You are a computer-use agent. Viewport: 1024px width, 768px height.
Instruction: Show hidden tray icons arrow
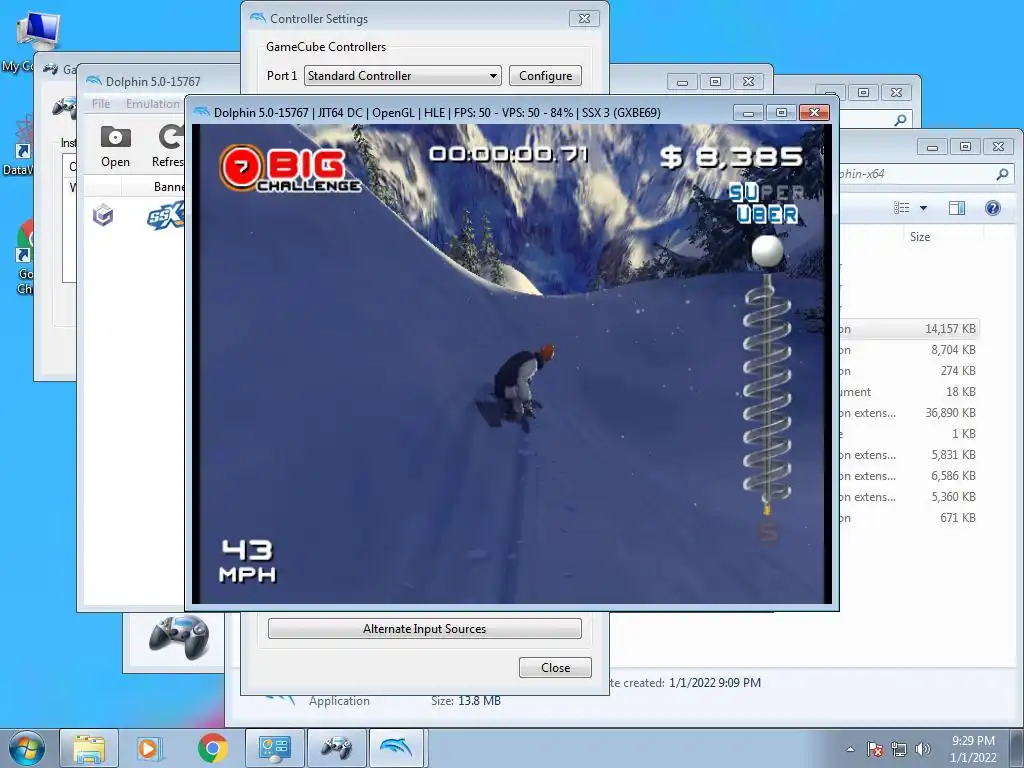pyautogui.click(x=850, y=749)
